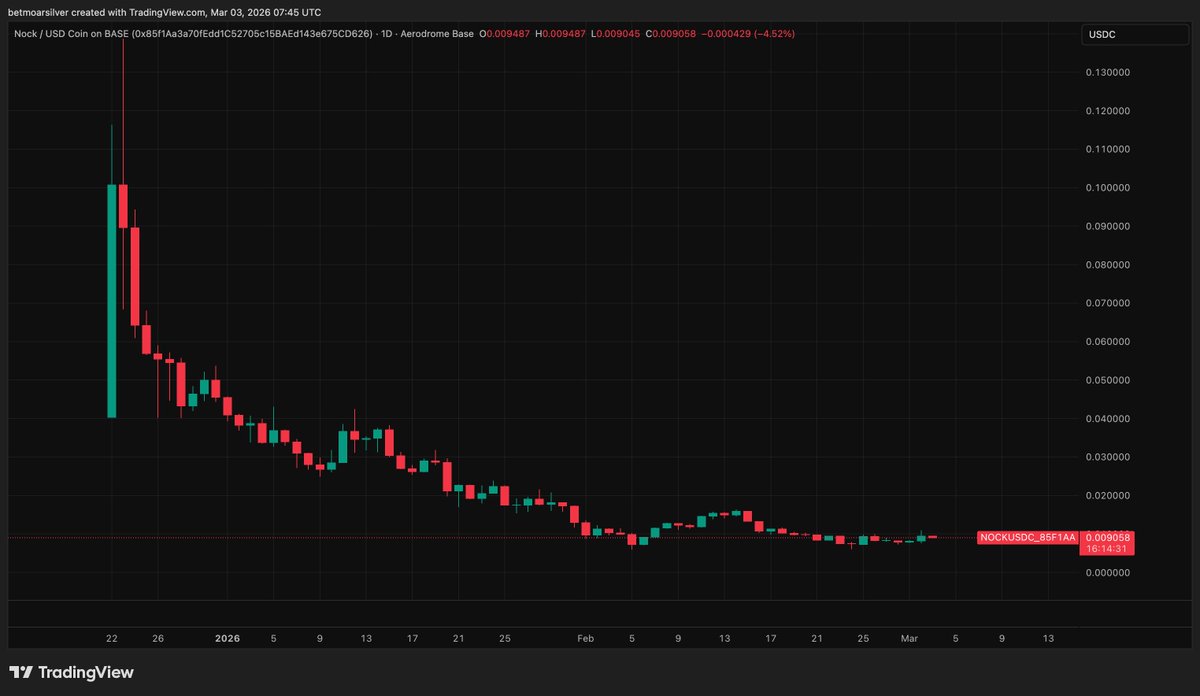Click the 0.000000 price axis label

point(1106,573)
